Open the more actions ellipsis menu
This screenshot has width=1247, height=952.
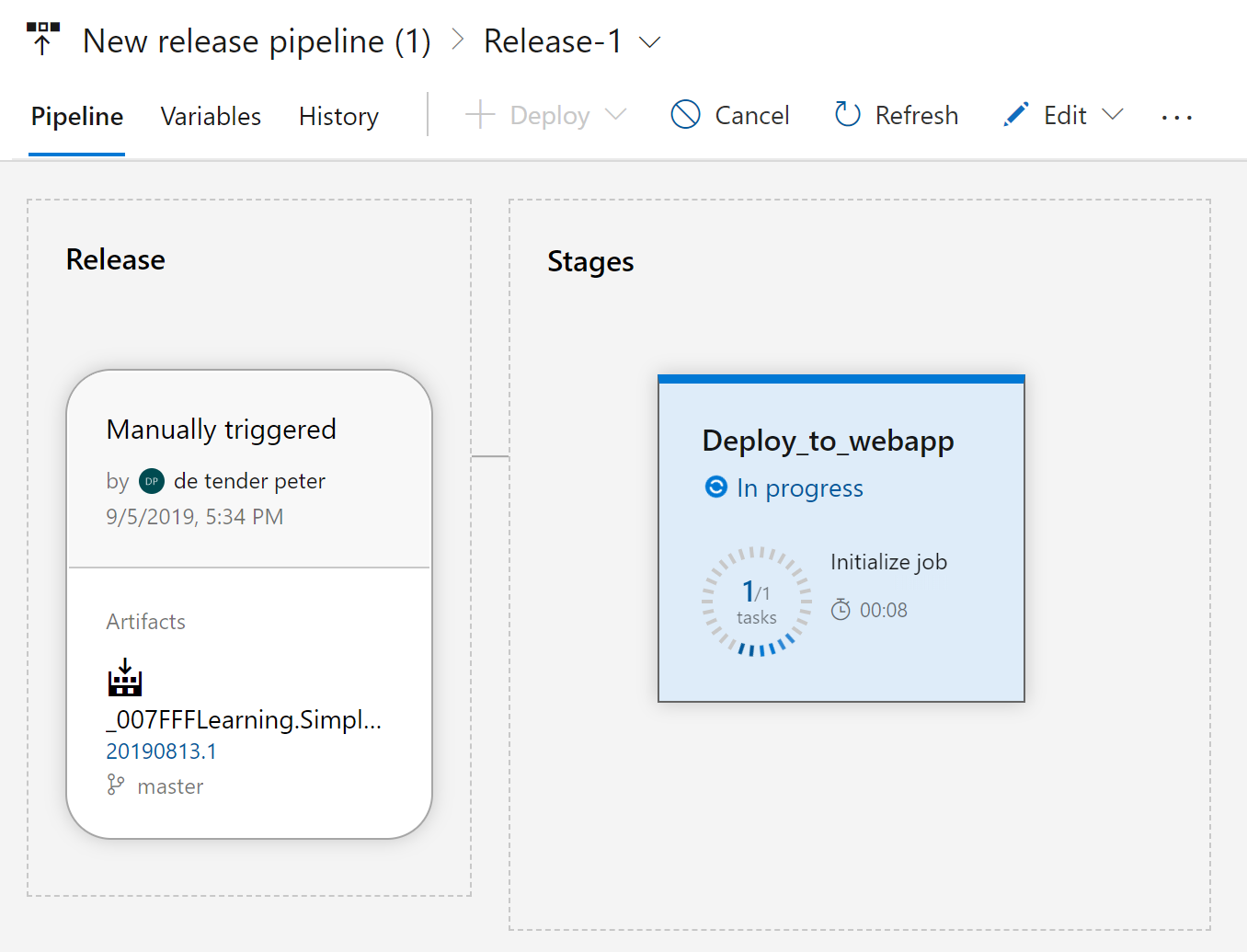[x=1177, y=117]
